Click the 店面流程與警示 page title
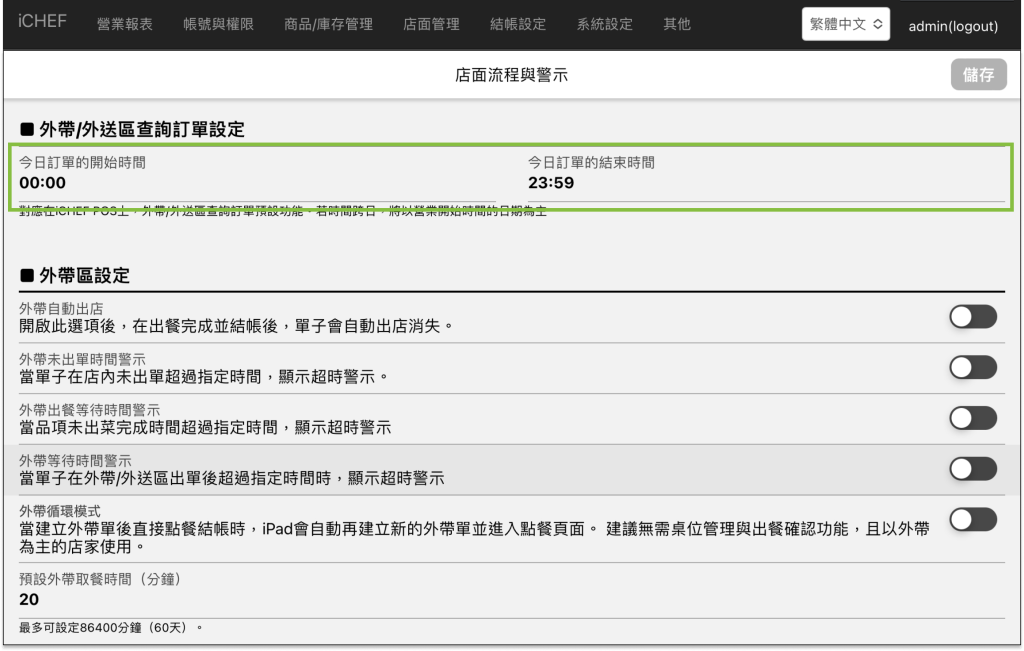 point(511,75)
